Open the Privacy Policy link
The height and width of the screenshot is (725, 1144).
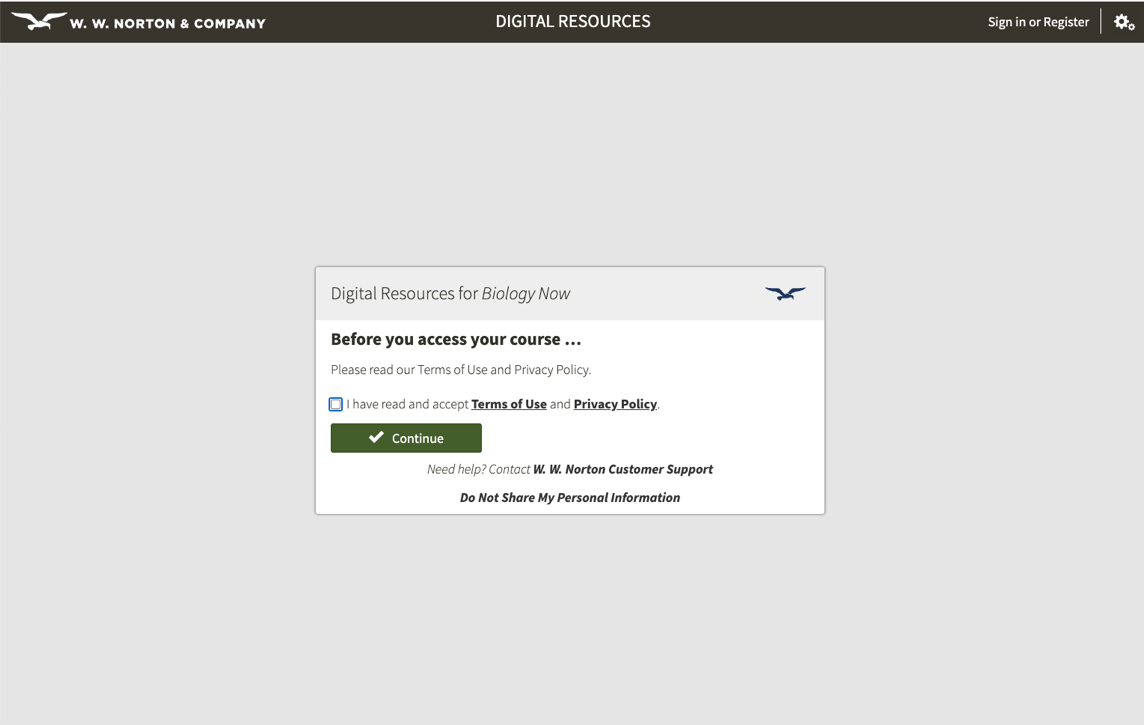(615, 404)
